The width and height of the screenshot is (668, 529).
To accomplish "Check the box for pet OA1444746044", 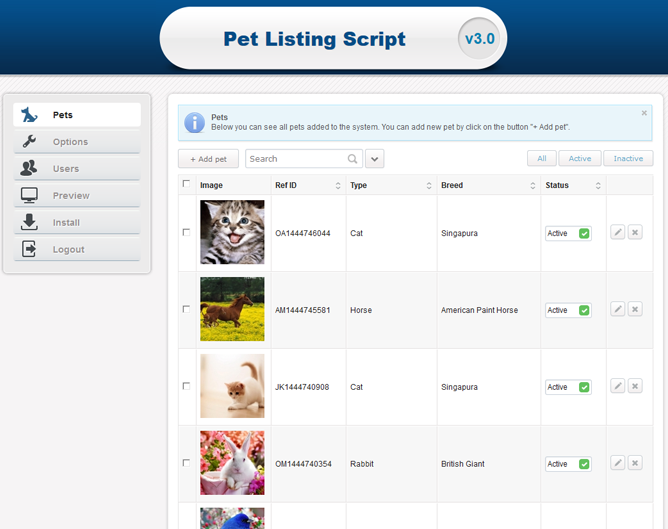I will (186, 232).
